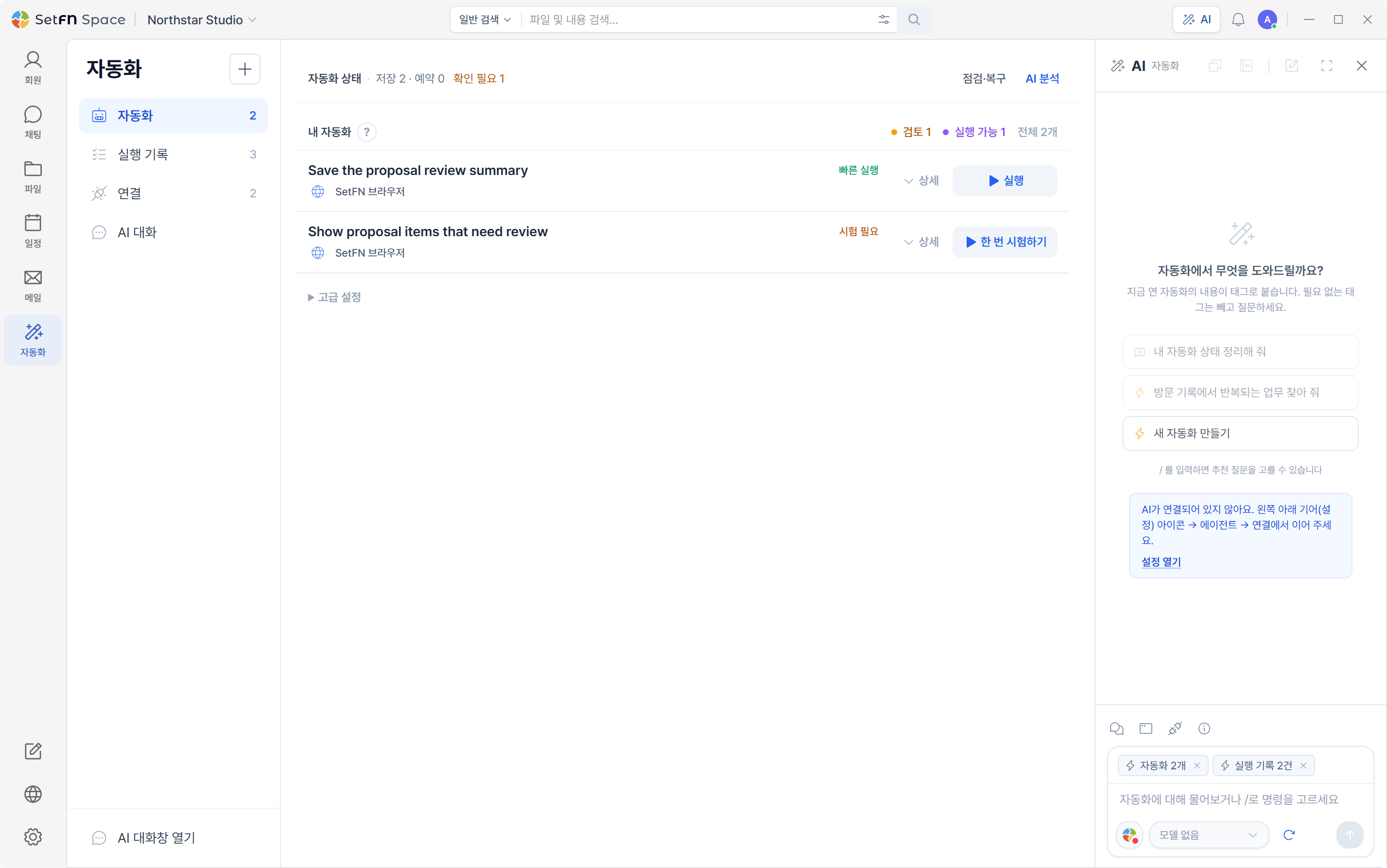The image size is (1387, 868).
Task: Click the 새 자동화 만들기 suggestion
Action: pyautogui.click(x=1240, y=434)
